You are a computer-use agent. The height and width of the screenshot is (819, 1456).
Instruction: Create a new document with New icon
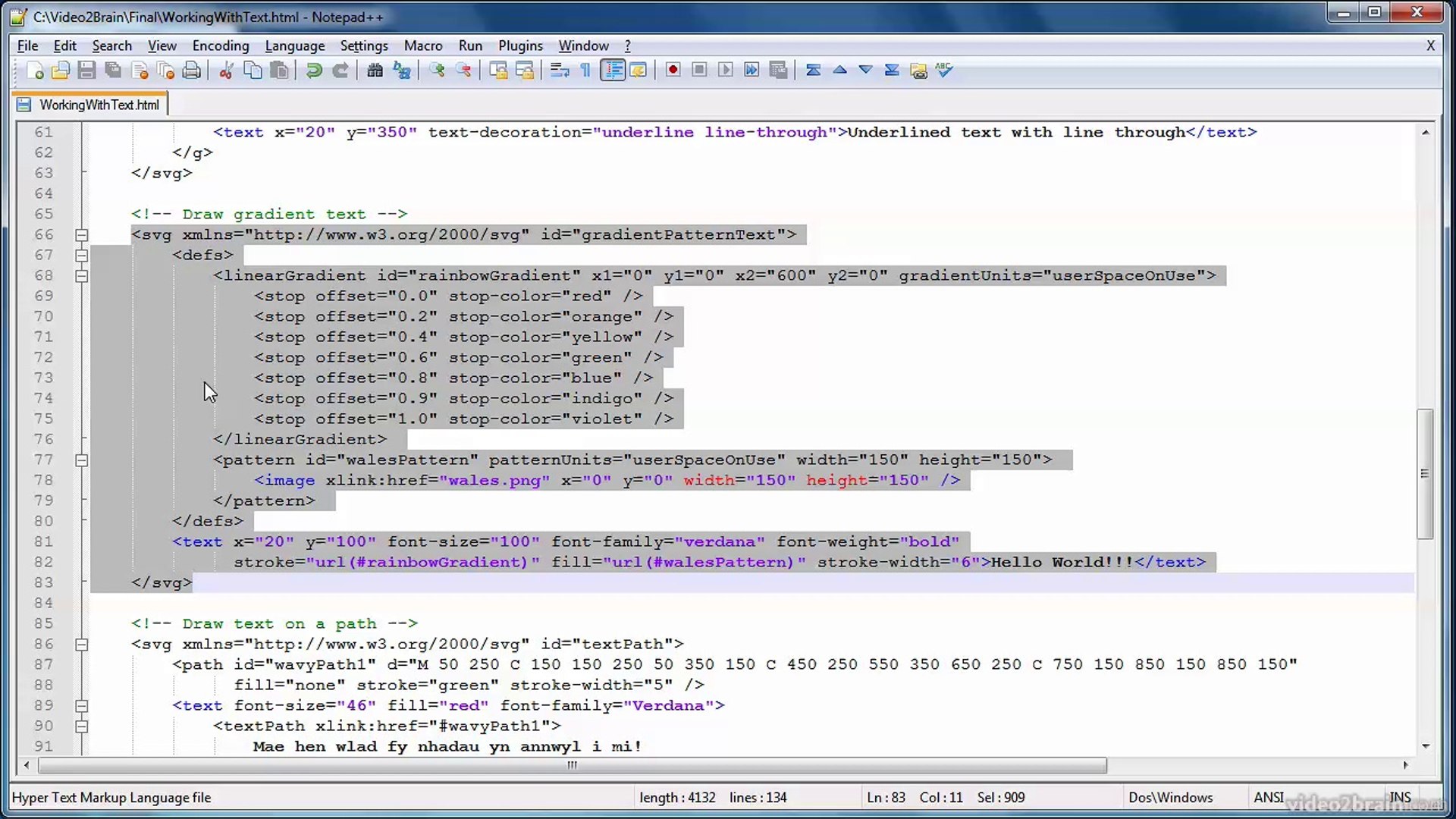pos(35,71)
